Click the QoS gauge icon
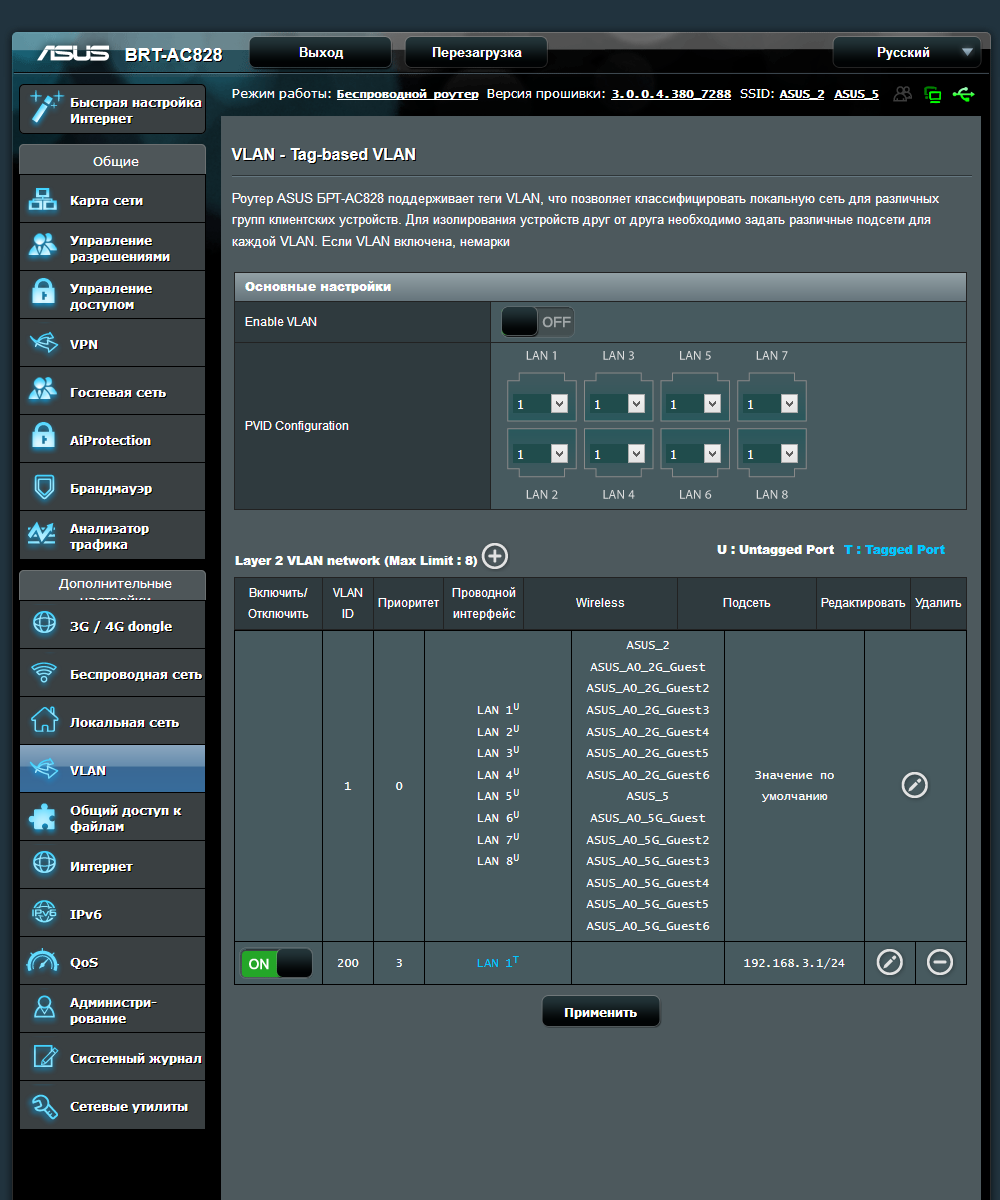This screenshot has width=1000, height=1200. tap(44, 961)
